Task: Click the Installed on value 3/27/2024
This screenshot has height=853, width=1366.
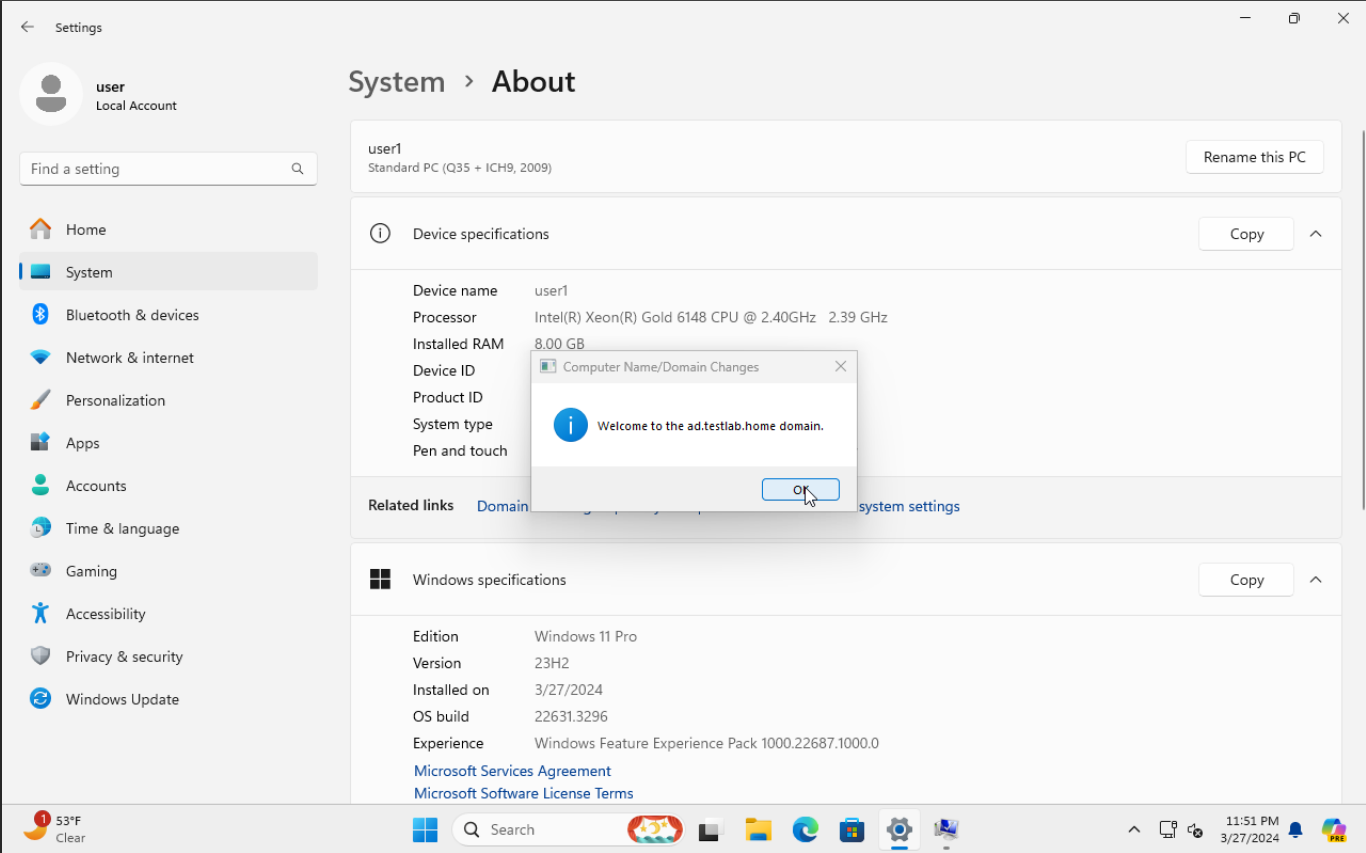Action: (568, 690)
